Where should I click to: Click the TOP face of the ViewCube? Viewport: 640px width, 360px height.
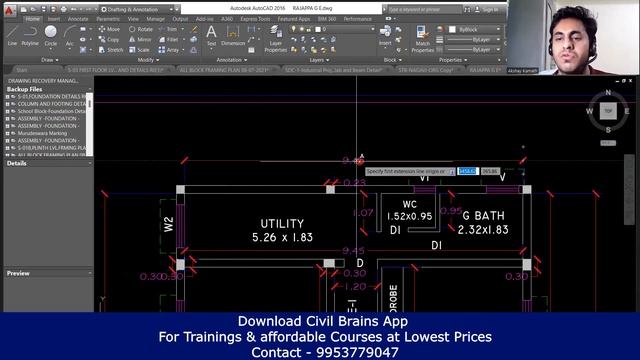pyautogui.click(x=608, y=111)
